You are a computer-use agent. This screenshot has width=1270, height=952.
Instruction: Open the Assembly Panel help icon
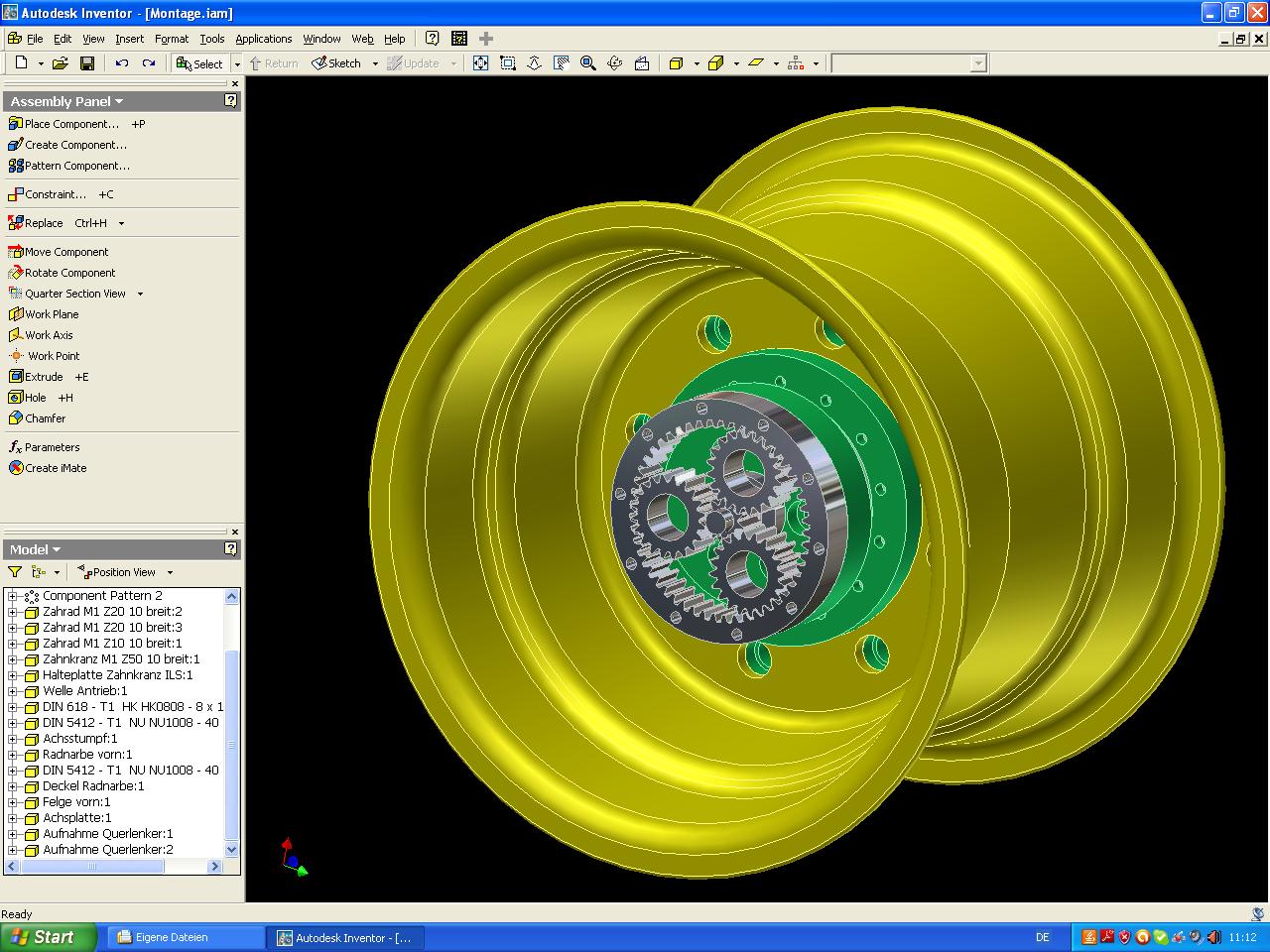[x=231, y=101]
